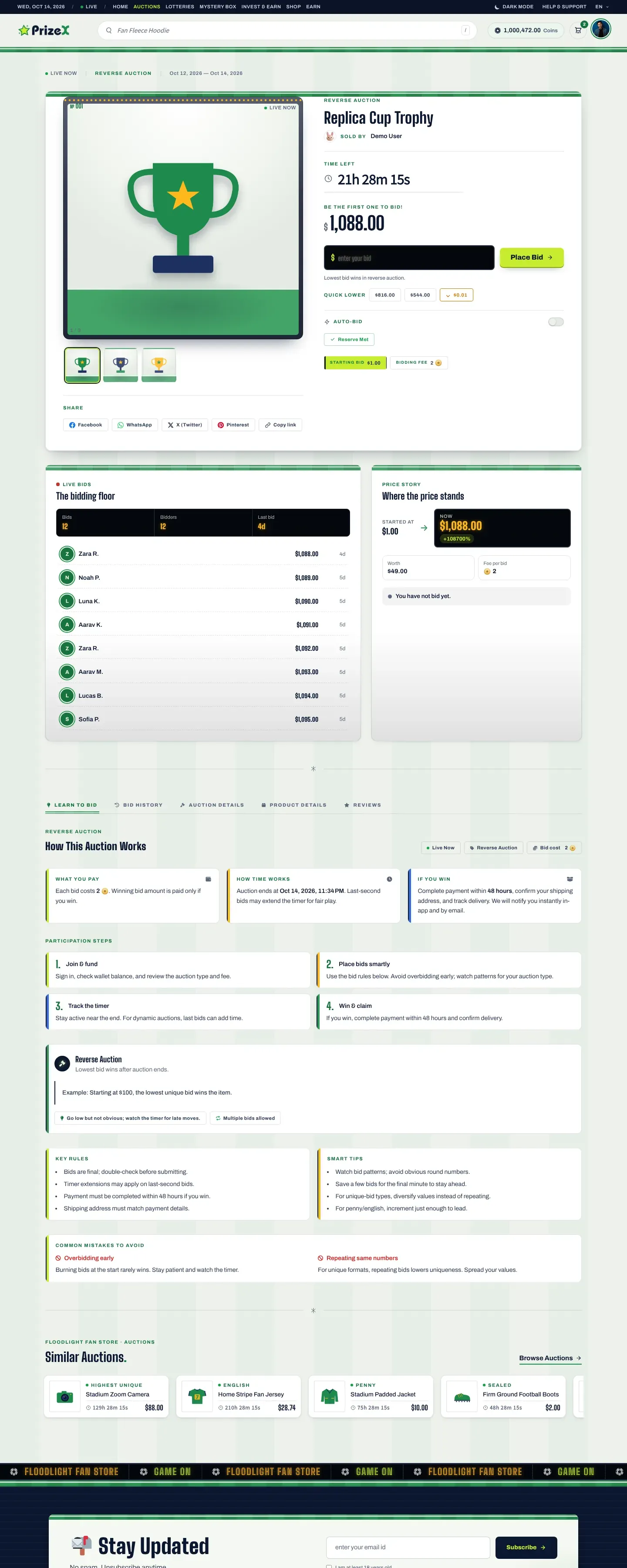Select the $544.00 quick lower amount
The width and height of the screenshot is (627, 1568).
tap(420, 295)
